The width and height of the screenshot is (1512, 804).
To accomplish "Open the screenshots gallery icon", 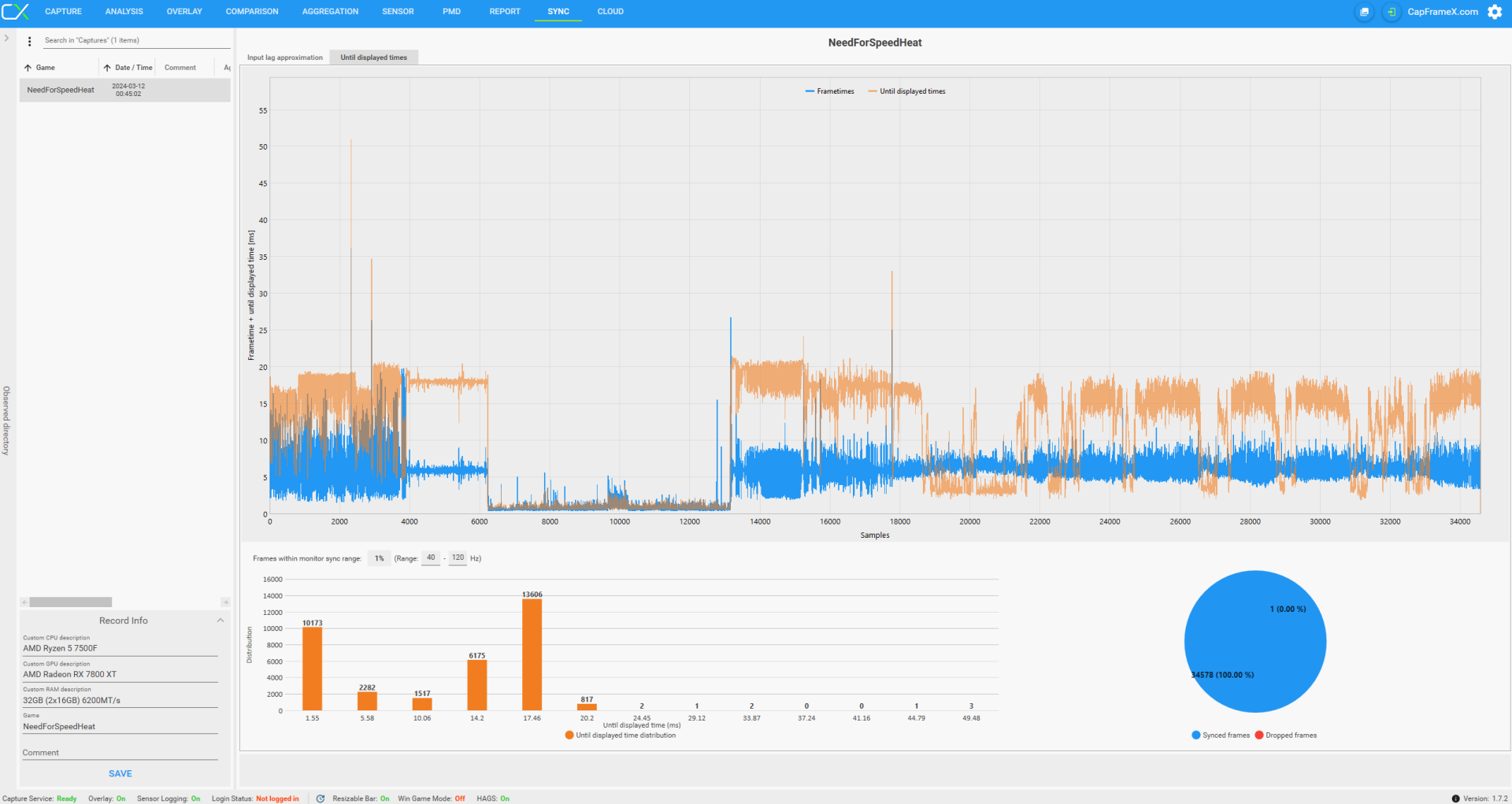I will pos(1365,12).
